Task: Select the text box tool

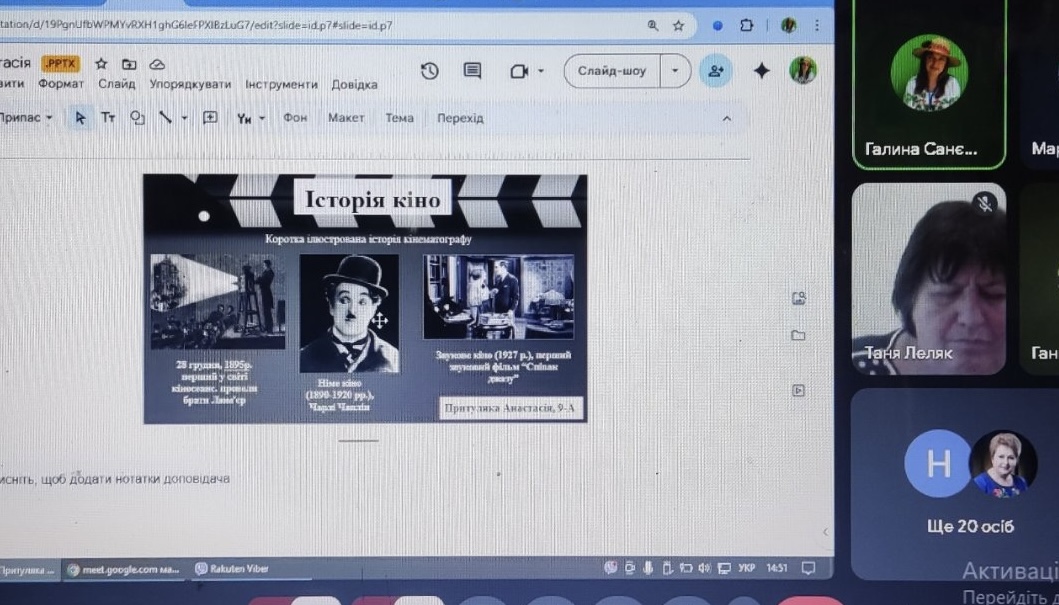Action: pos(108,118)
